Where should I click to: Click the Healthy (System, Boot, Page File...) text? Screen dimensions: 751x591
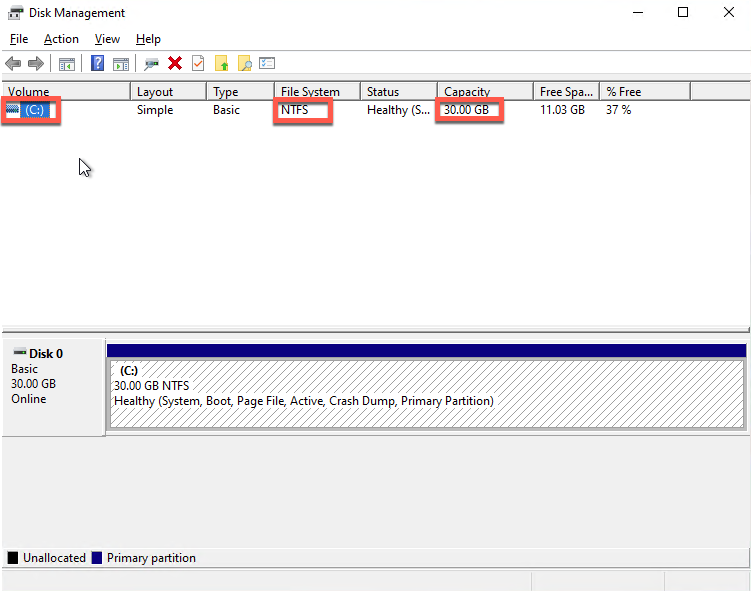[x=304, y=401]
